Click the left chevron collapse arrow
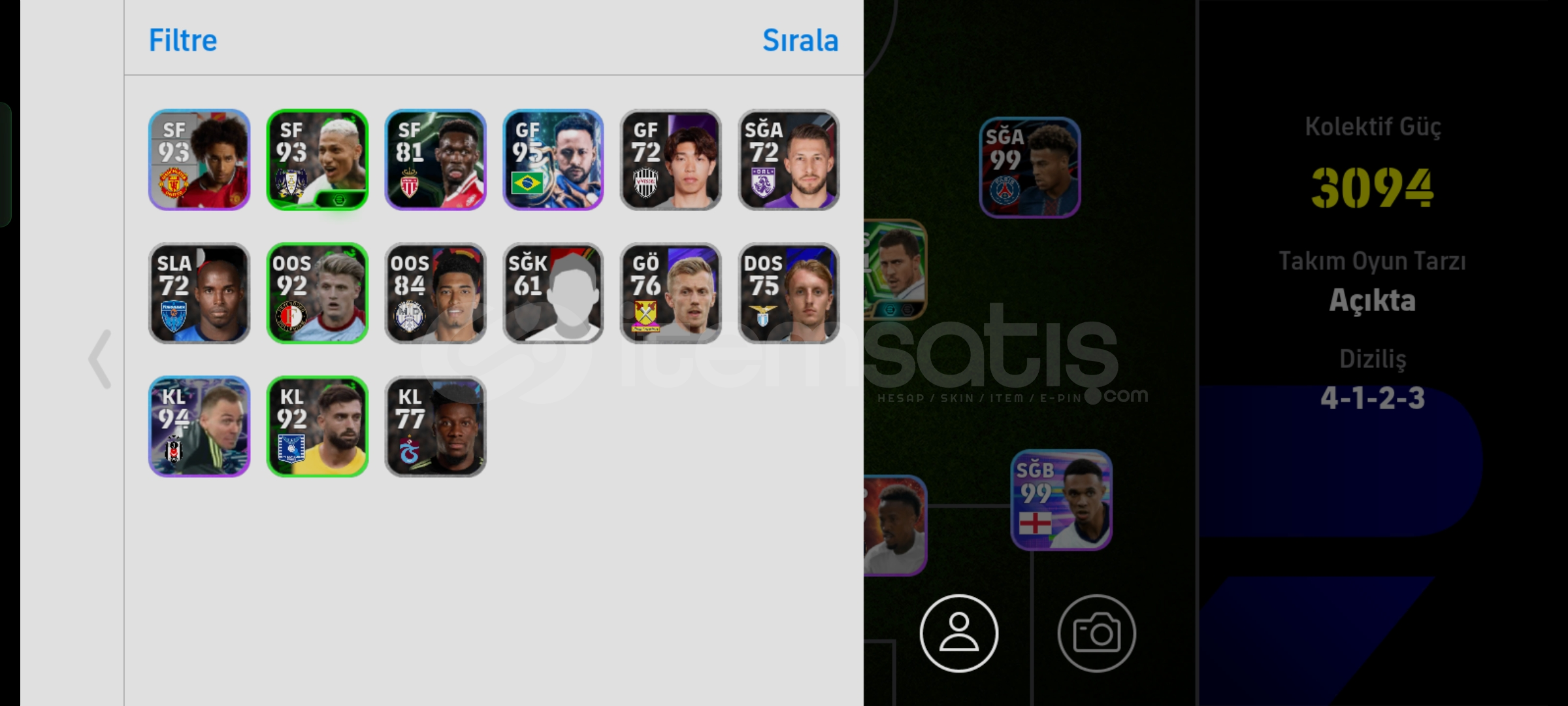Image resolution: width=1568 pixels, height=706 pixels. [99, 359]
